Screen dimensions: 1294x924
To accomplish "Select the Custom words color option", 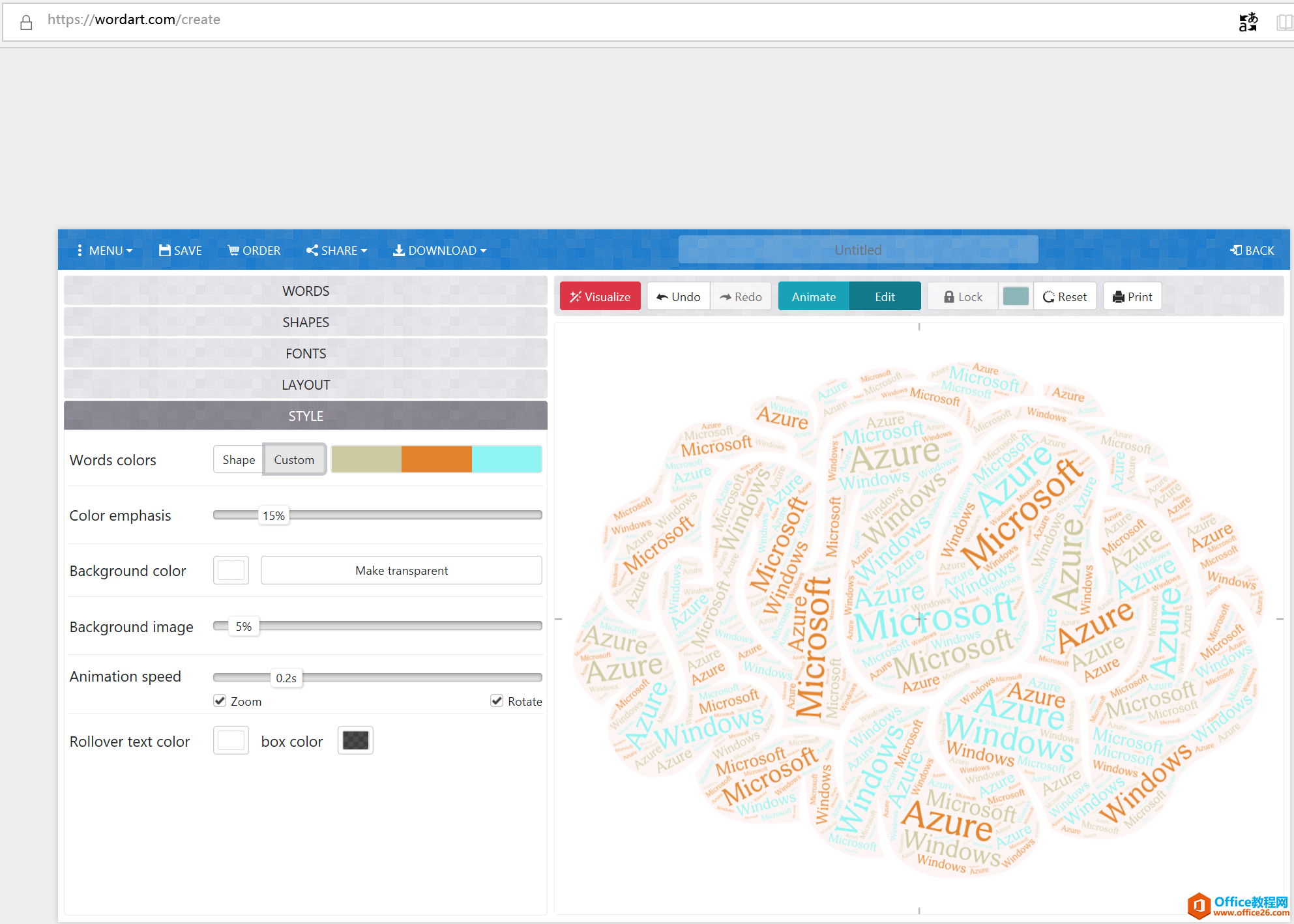I will [x=294, y=459].
